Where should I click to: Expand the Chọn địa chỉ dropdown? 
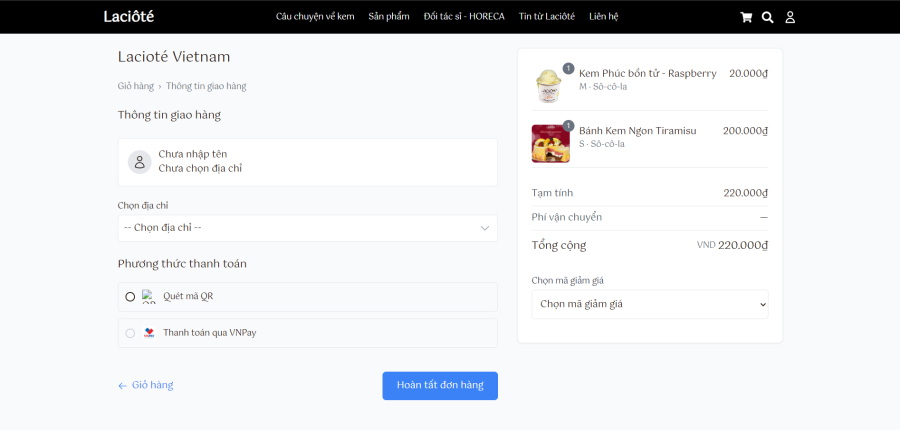(x=308, y=228)
